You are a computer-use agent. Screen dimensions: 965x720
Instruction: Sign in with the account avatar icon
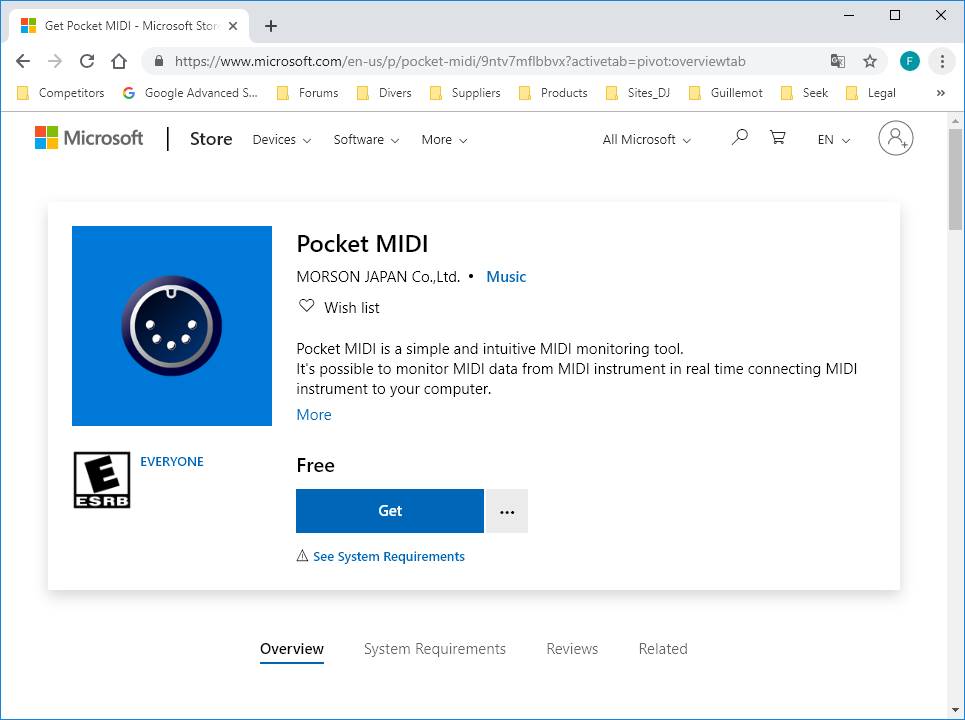point(895,138)
